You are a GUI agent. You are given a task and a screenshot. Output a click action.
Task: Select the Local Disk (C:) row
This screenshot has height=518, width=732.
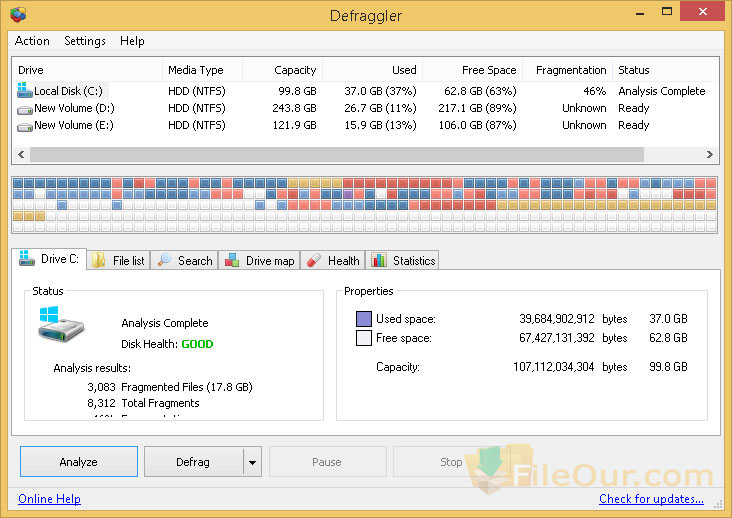pos(365,91)
